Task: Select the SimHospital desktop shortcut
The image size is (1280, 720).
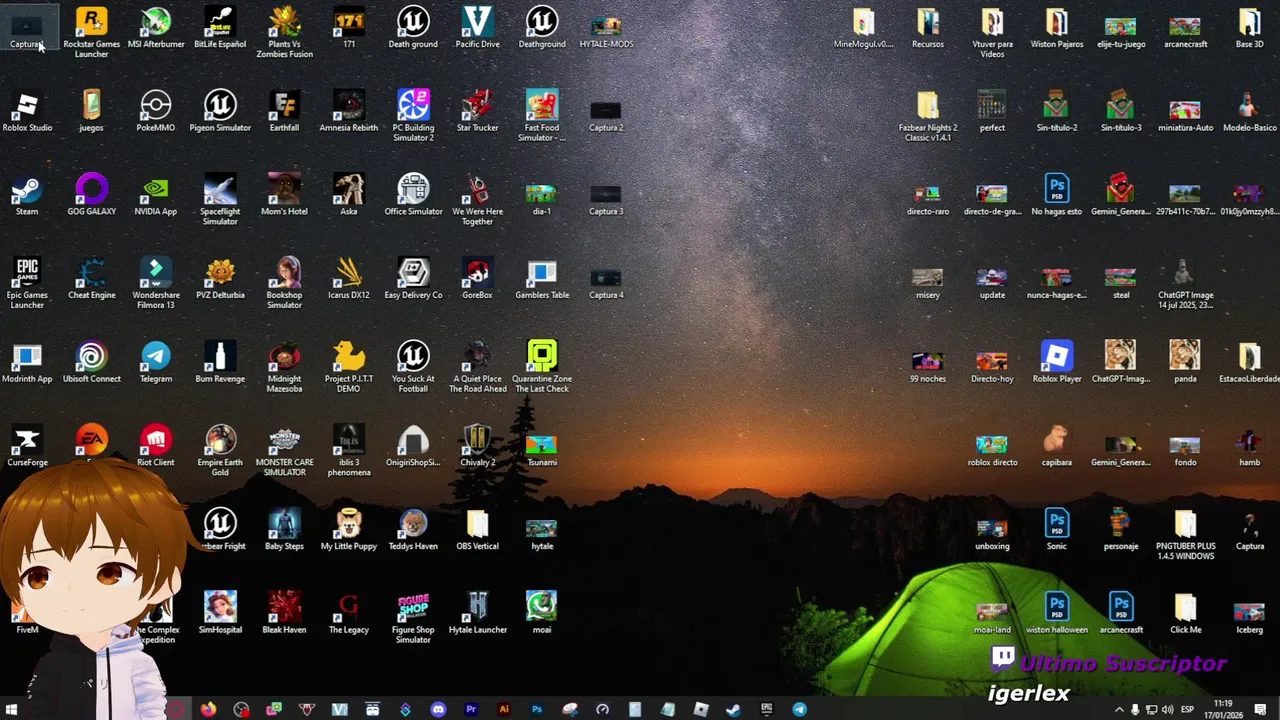Action: click(x=220, y=614)
